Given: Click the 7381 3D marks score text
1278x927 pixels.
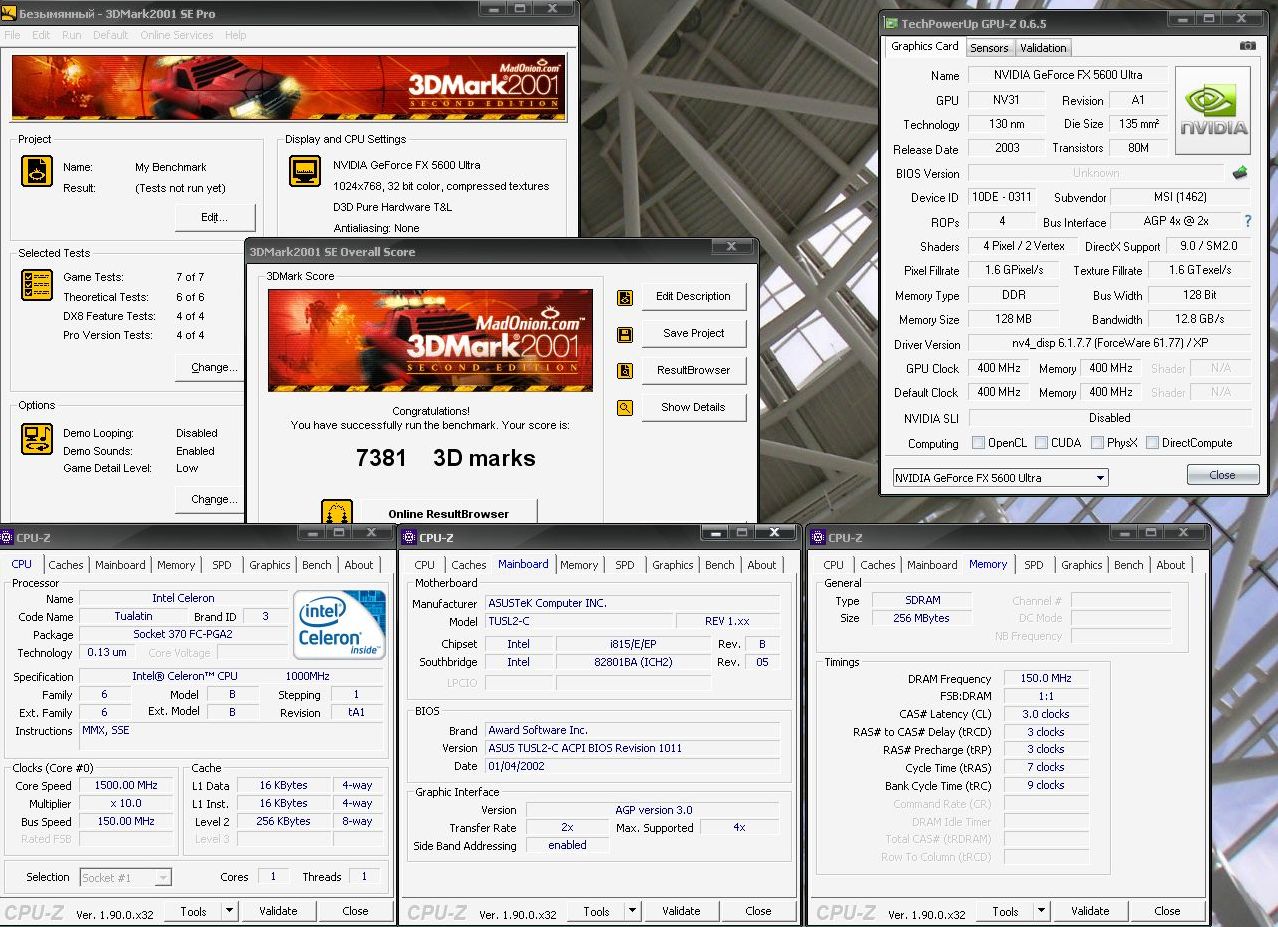Looking at the screenshot, I should pyautogui.click(x=445, y=458).
